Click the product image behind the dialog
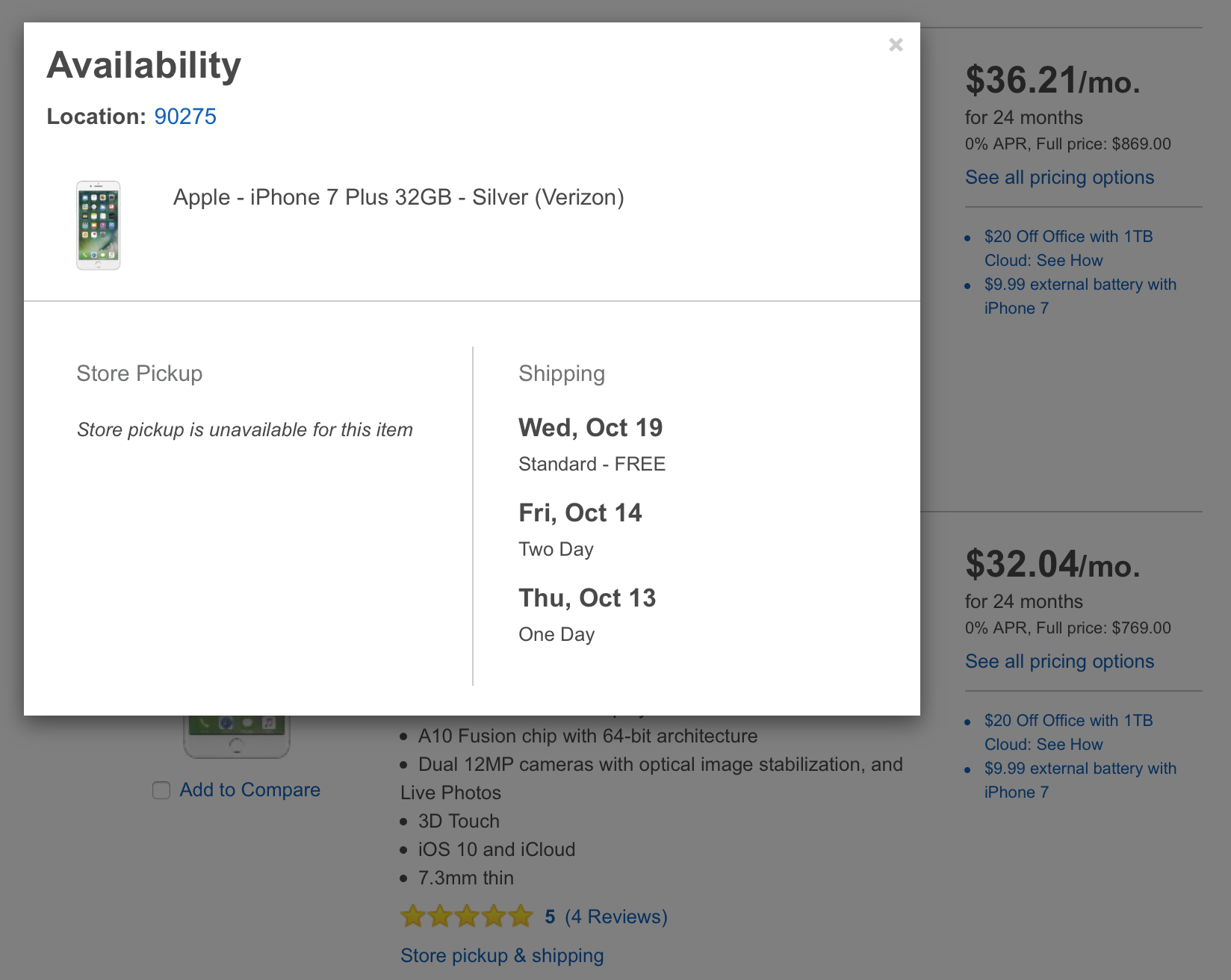 237,736
